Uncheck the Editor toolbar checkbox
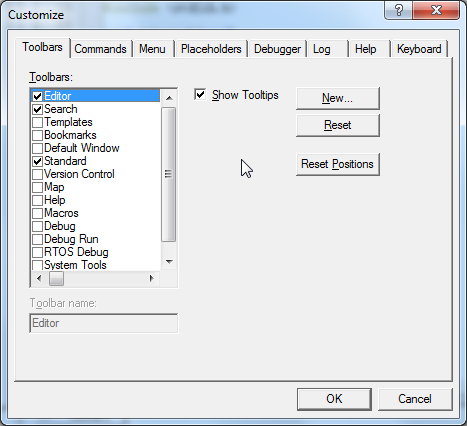Screen dimensions: 467x426 coord(37,96)
